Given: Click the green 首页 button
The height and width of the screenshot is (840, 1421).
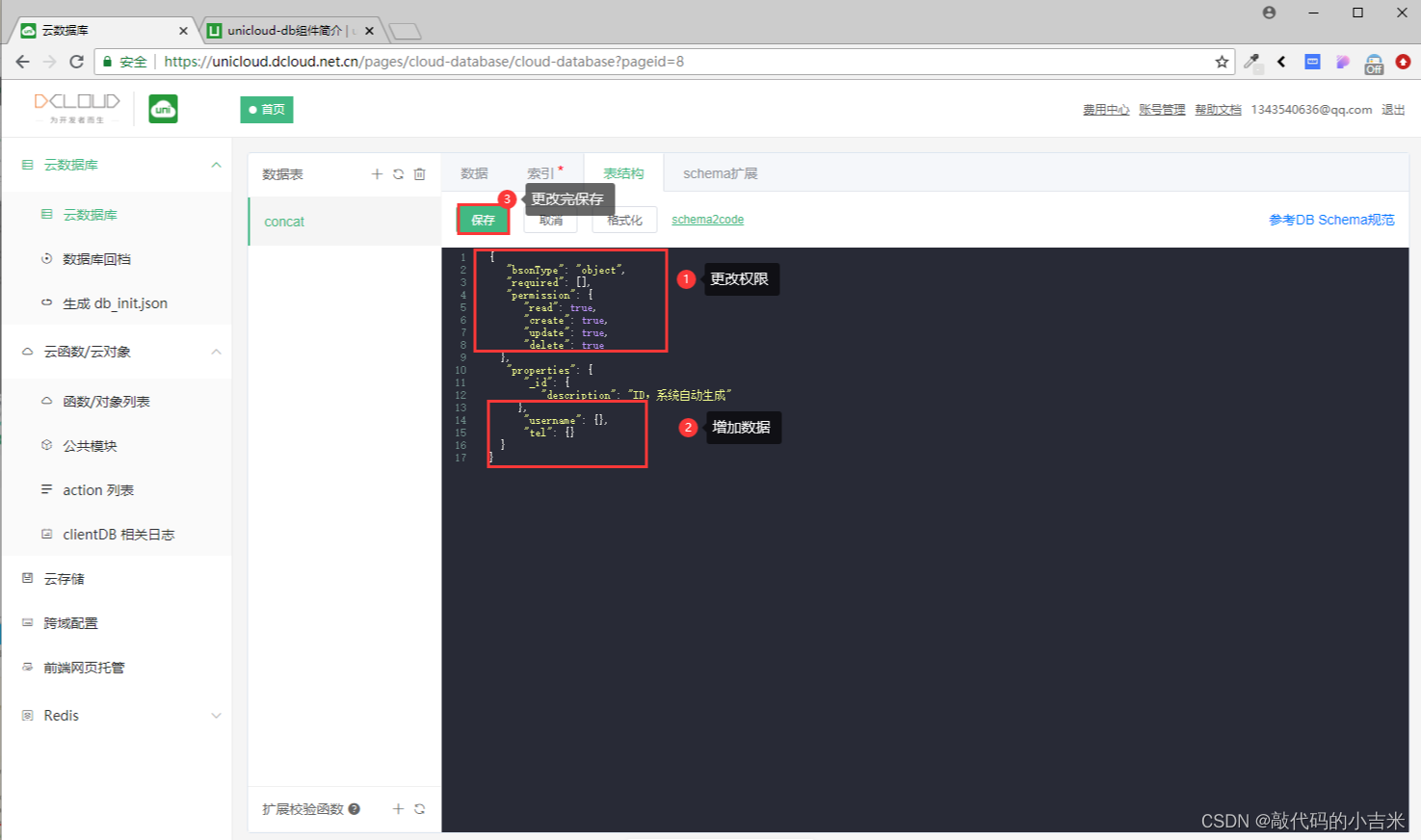Looking at the screenshot, I should coord(267,110).
